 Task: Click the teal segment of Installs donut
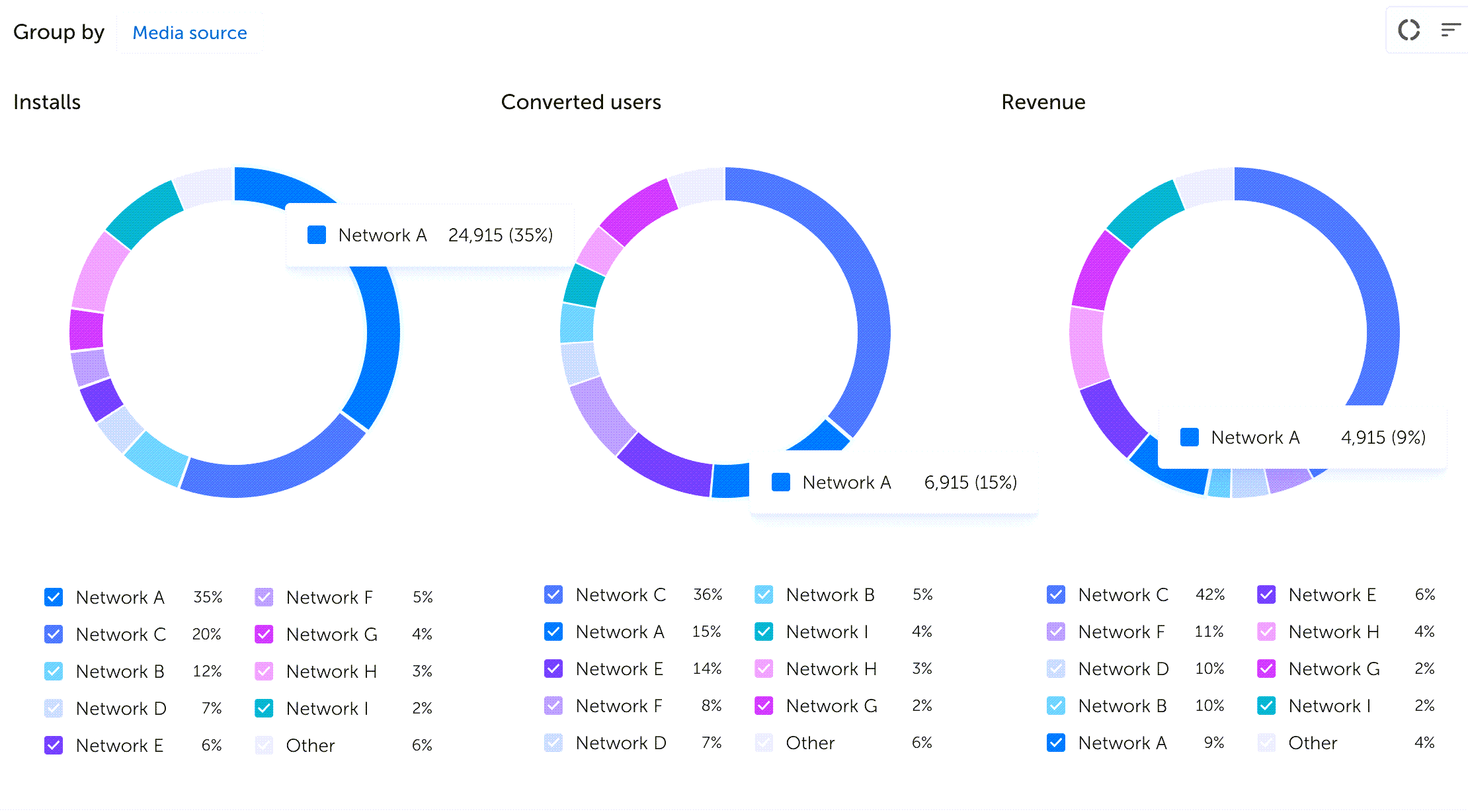(x=144, y=214)
